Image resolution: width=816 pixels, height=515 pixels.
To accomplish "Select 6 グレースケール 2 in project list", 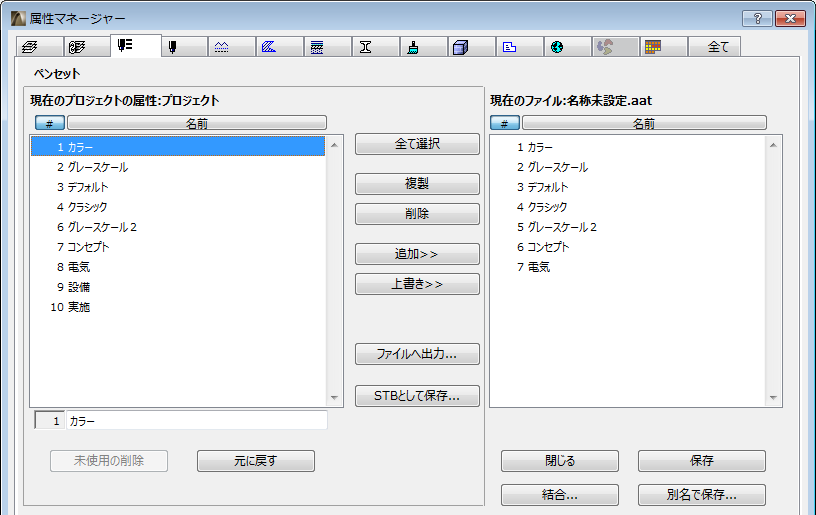I will tap(178, 227).
